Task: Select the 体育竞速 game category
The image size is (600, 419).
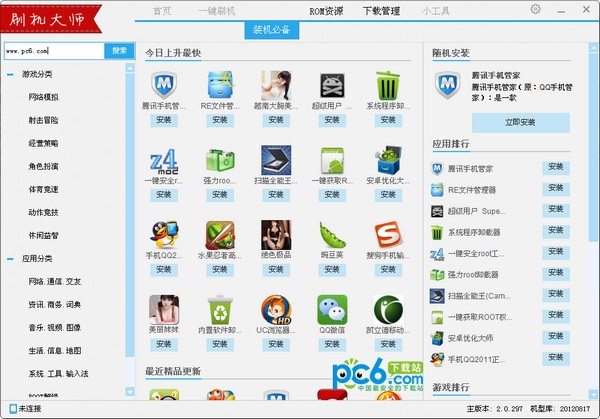Action: pyautogui.click(x=43, y=189)
